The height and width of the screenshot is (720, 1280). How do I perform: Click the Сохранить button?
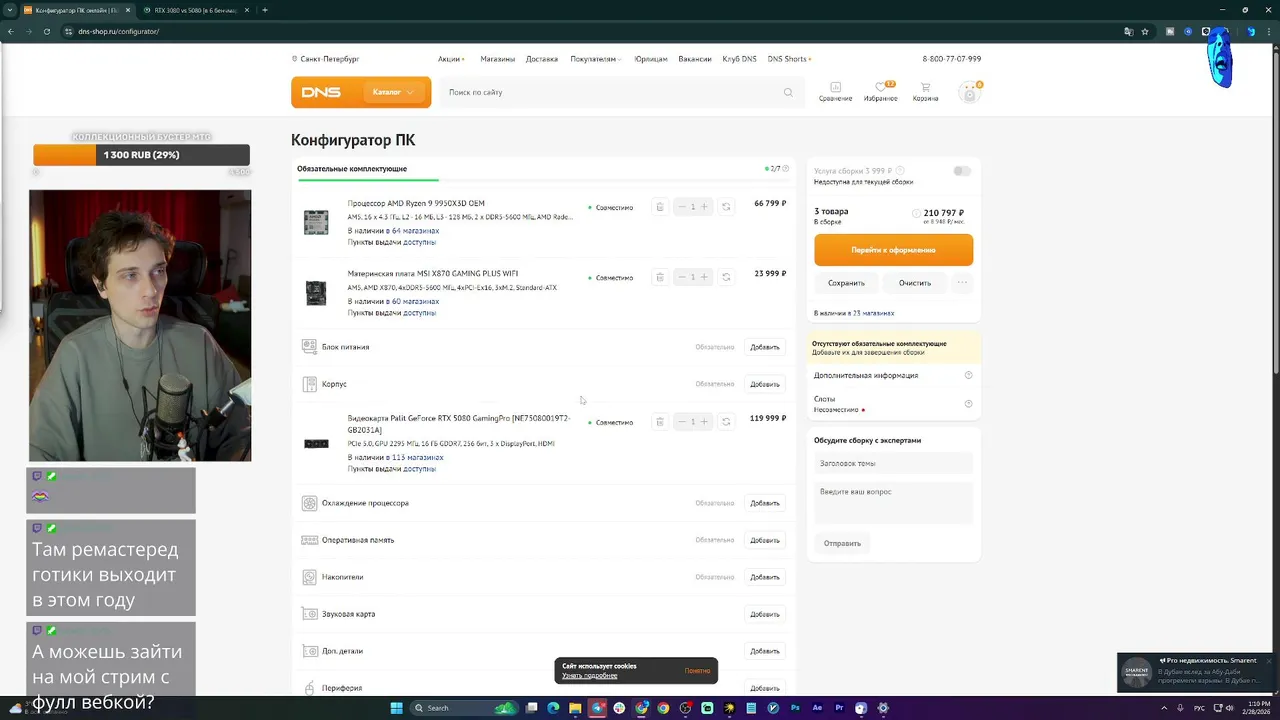click(846, 283)
